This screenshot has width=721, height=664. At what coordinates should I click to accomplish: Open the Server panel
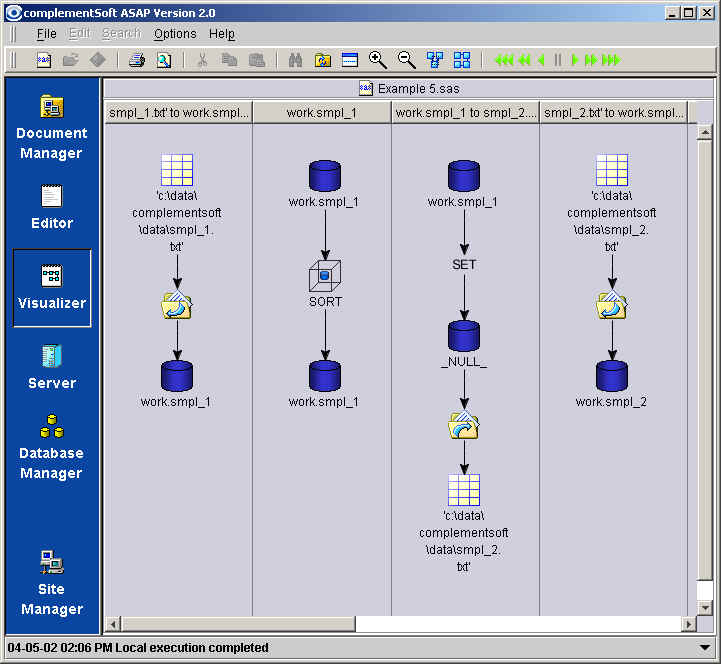pyautogui.click(x=52, y=366)
